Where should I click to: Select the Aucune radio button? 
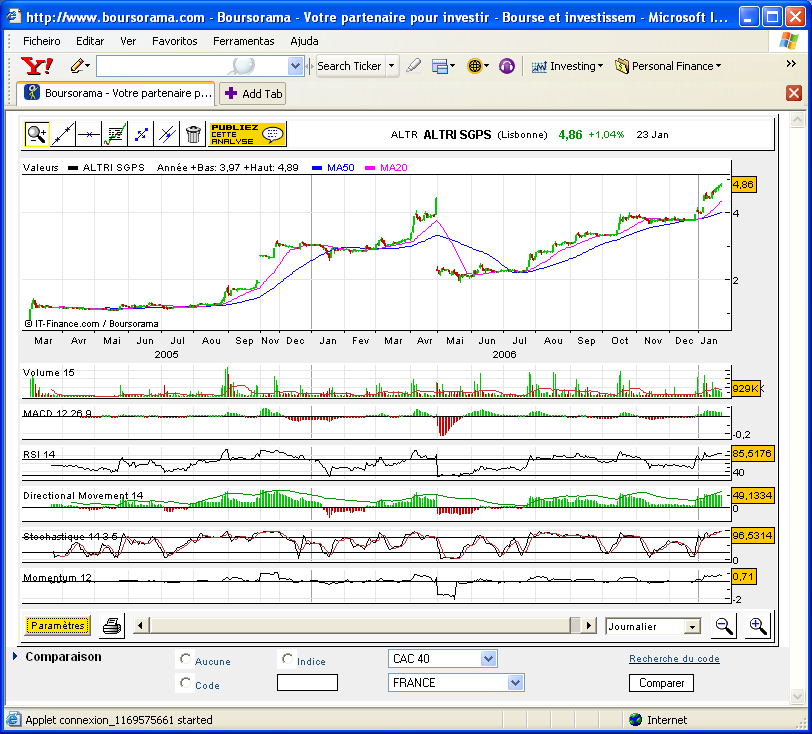[185, 658]
